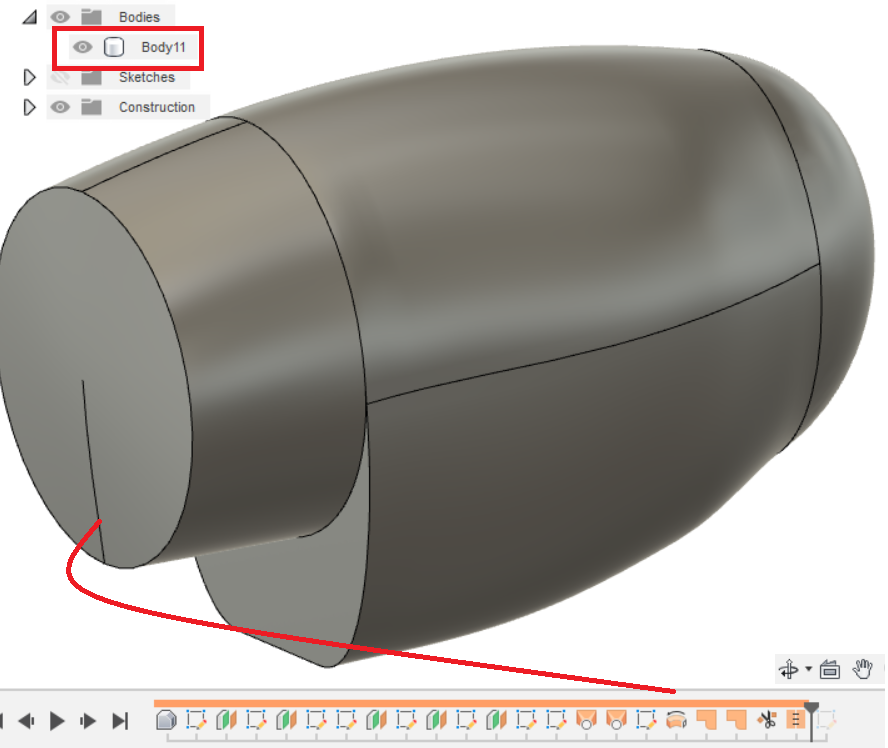Activate the Orbit navigation tool
This screenshot has height=748, width=888.
(789, 669)
